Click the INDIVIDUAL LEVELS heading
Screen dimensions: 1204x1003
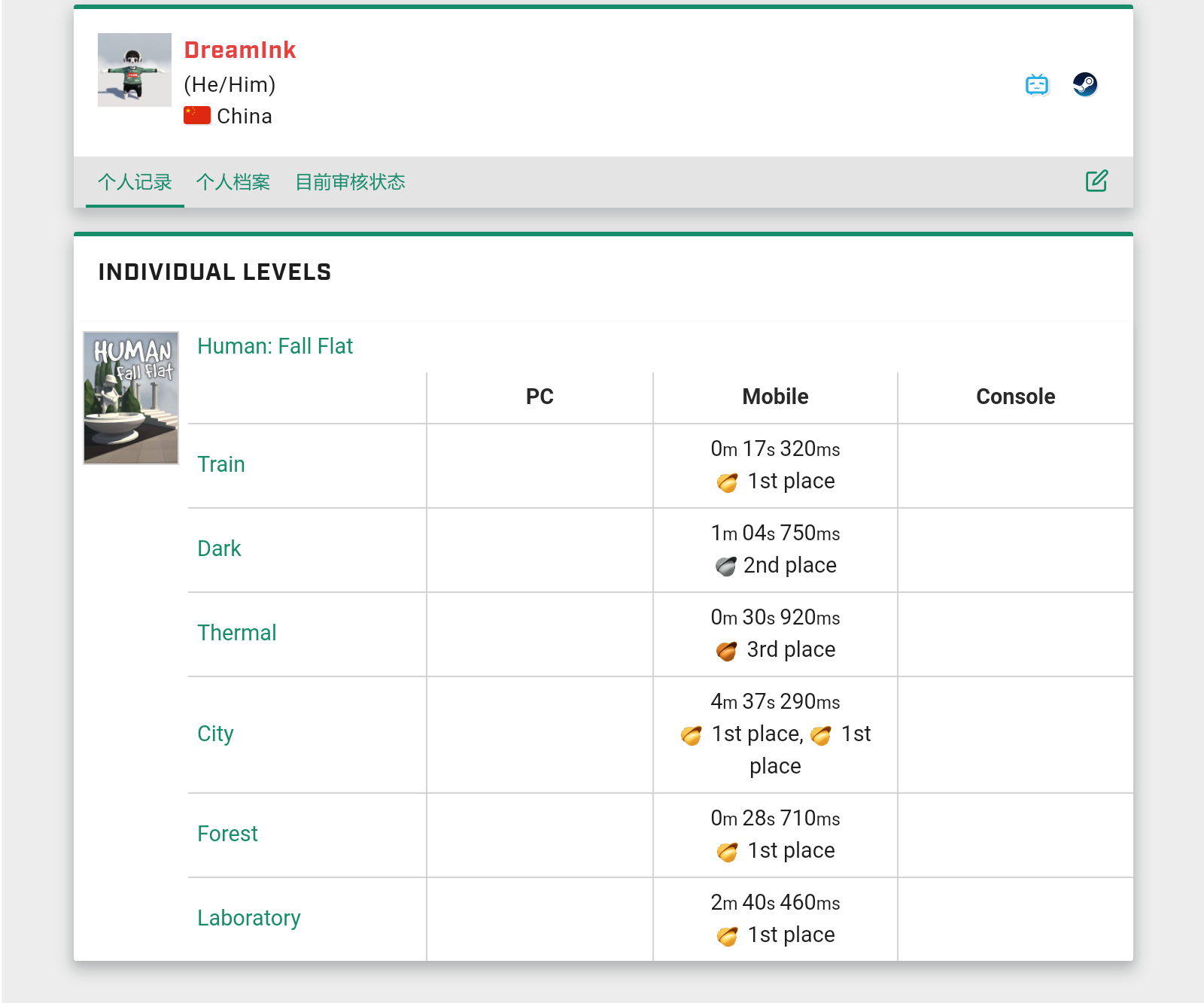click(215, 272)
